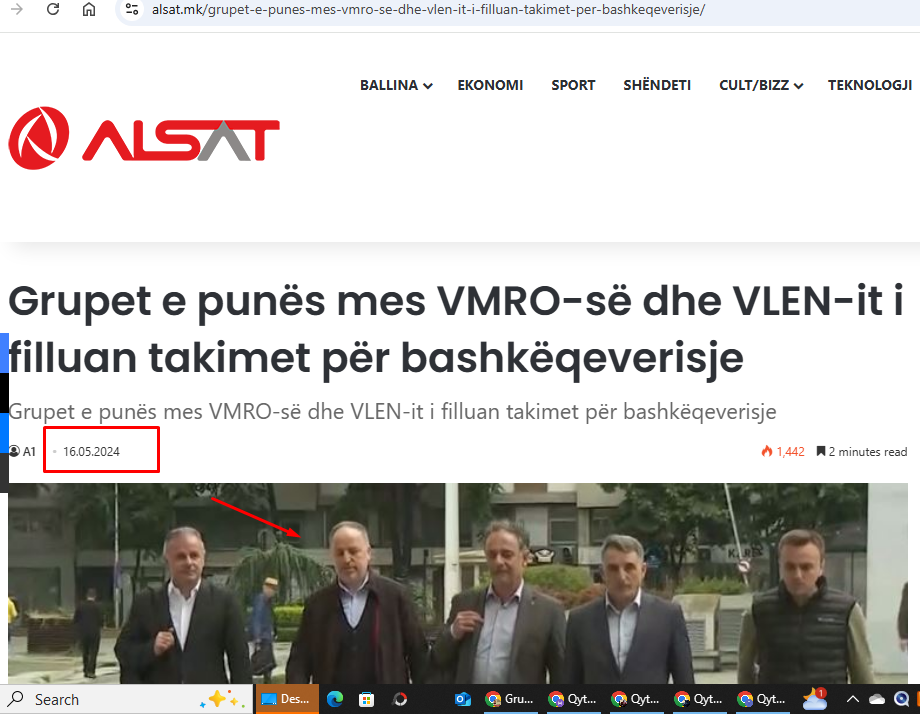The image size is (920, 714).
Task: Show hidden system tray icons
Action: [853, 699]
